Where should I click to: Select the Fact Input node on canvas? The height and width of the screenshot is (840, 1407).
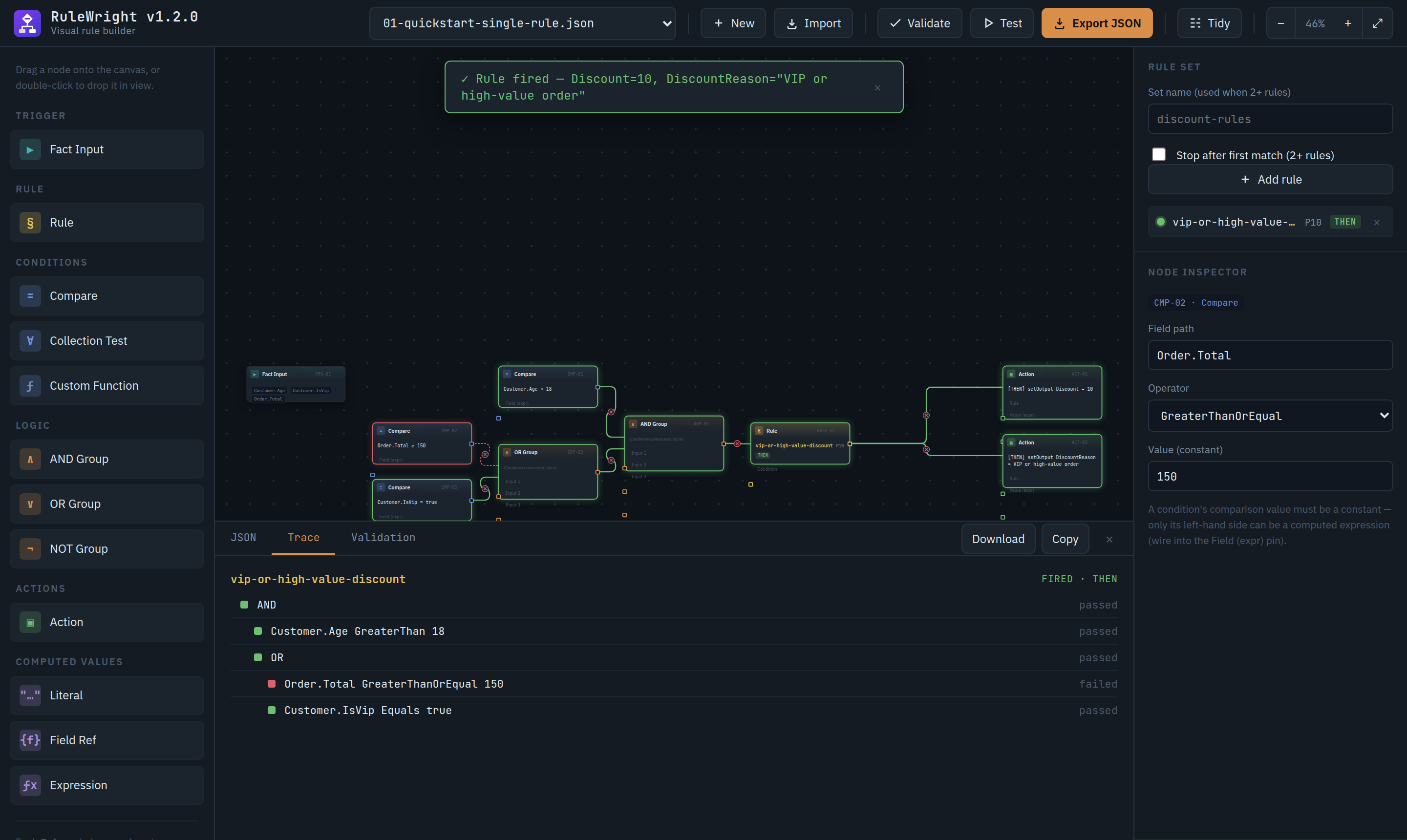click(x=296, y=384)
